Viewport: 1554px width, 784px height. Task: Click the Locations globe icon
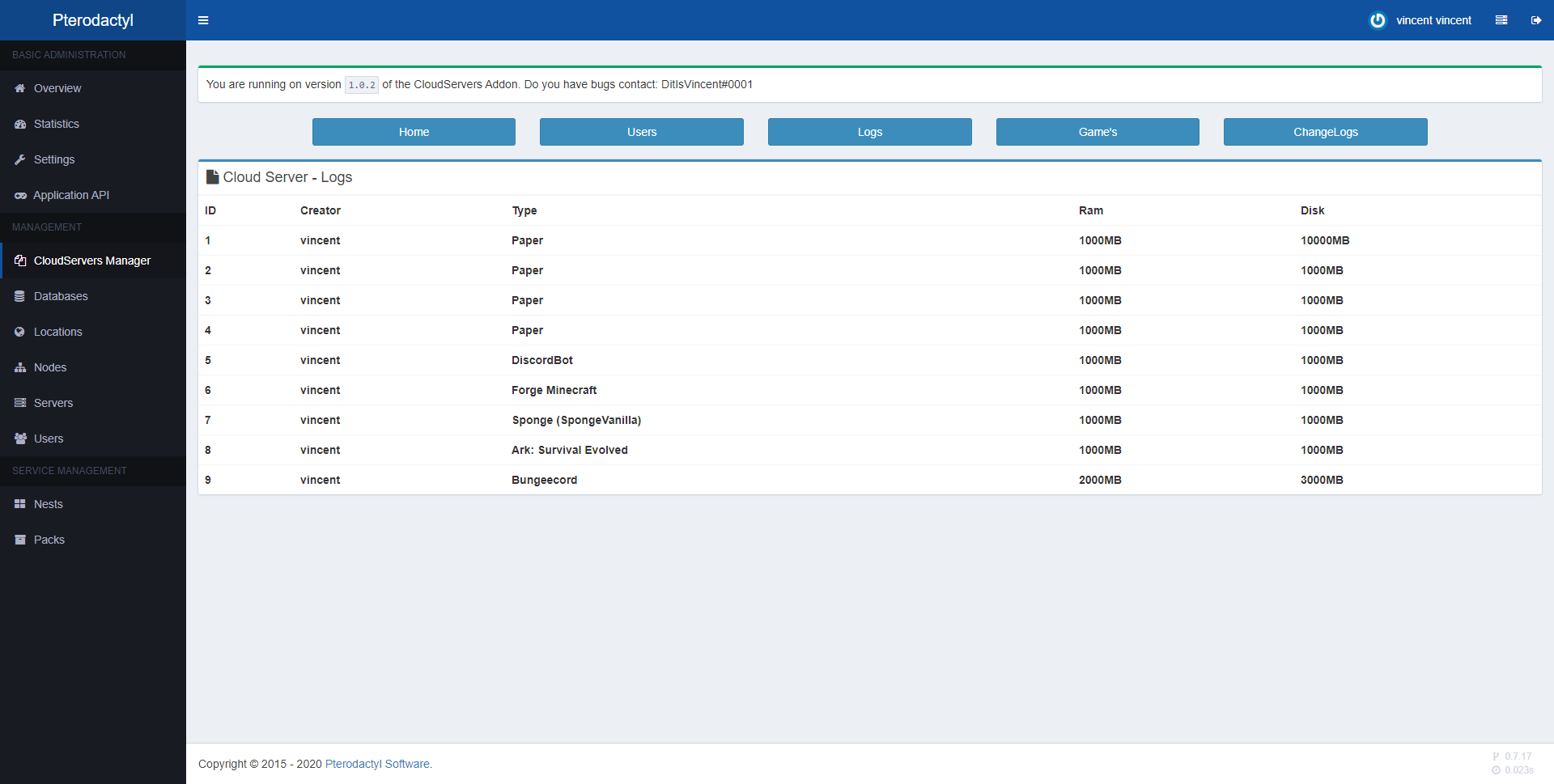pos(20,332)
